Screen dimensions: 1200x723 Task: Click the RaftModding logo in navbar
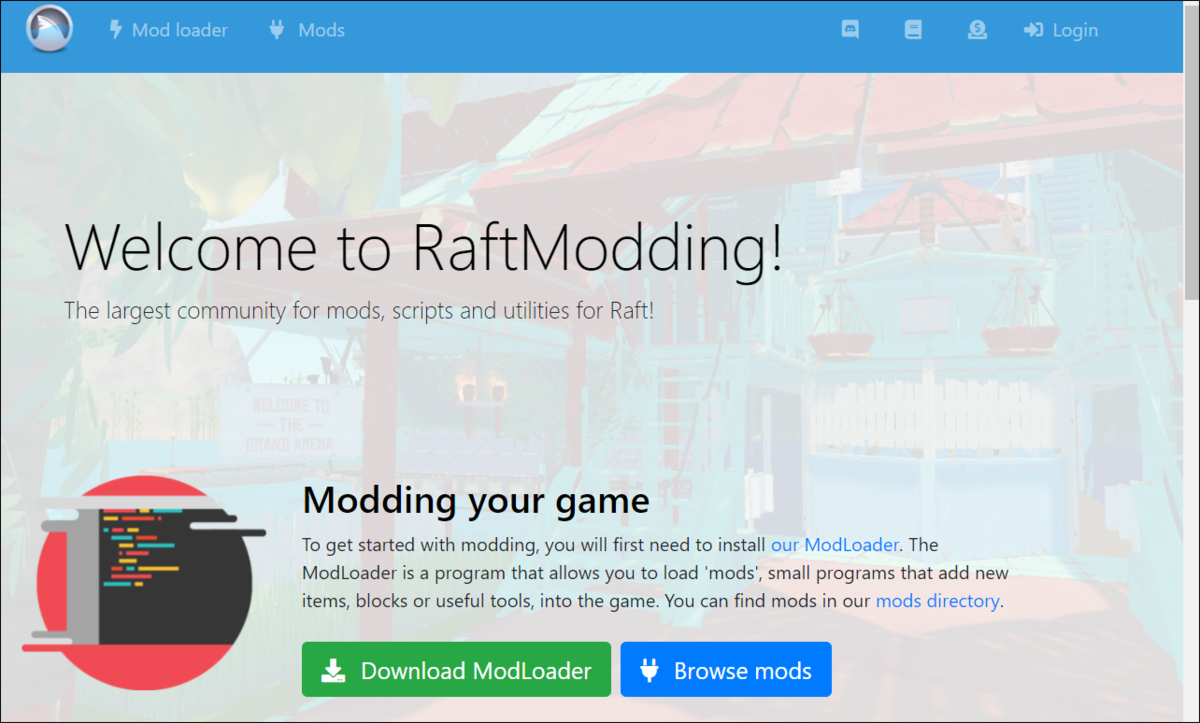[x=50, y=30]
